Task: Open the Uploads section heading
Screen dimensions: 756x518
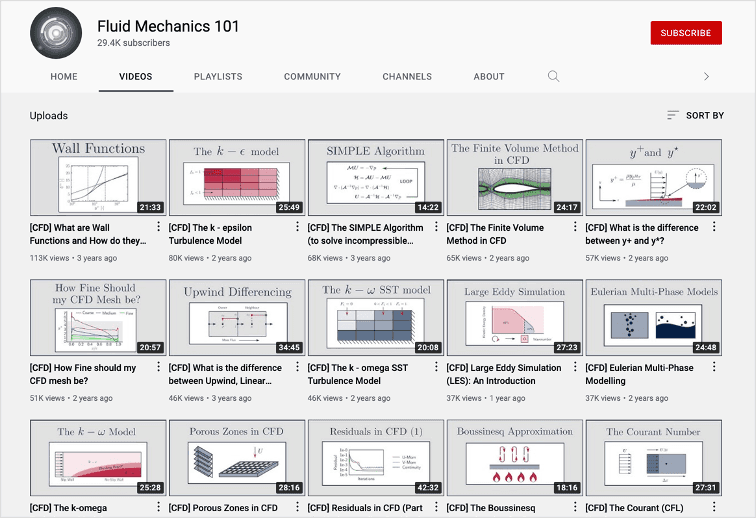Action: 49,116
